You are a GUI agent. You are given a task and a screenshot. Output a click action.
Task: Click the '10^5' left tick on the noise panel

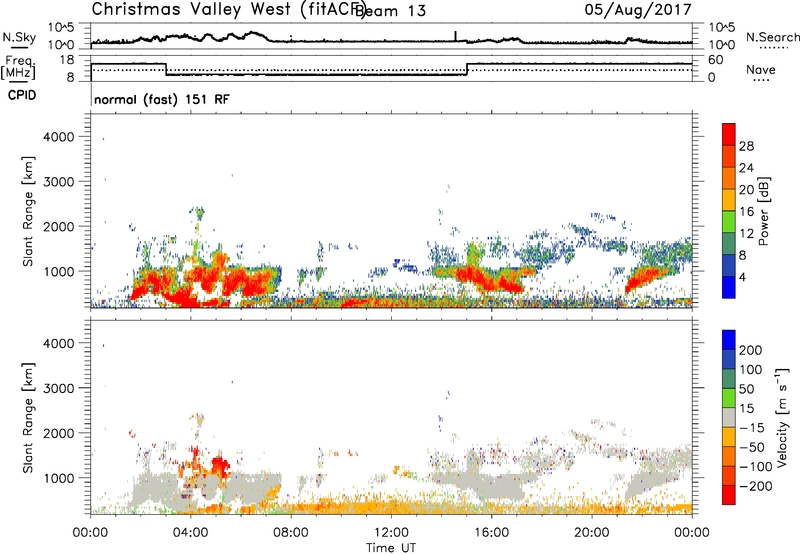(x=62, y=27)
